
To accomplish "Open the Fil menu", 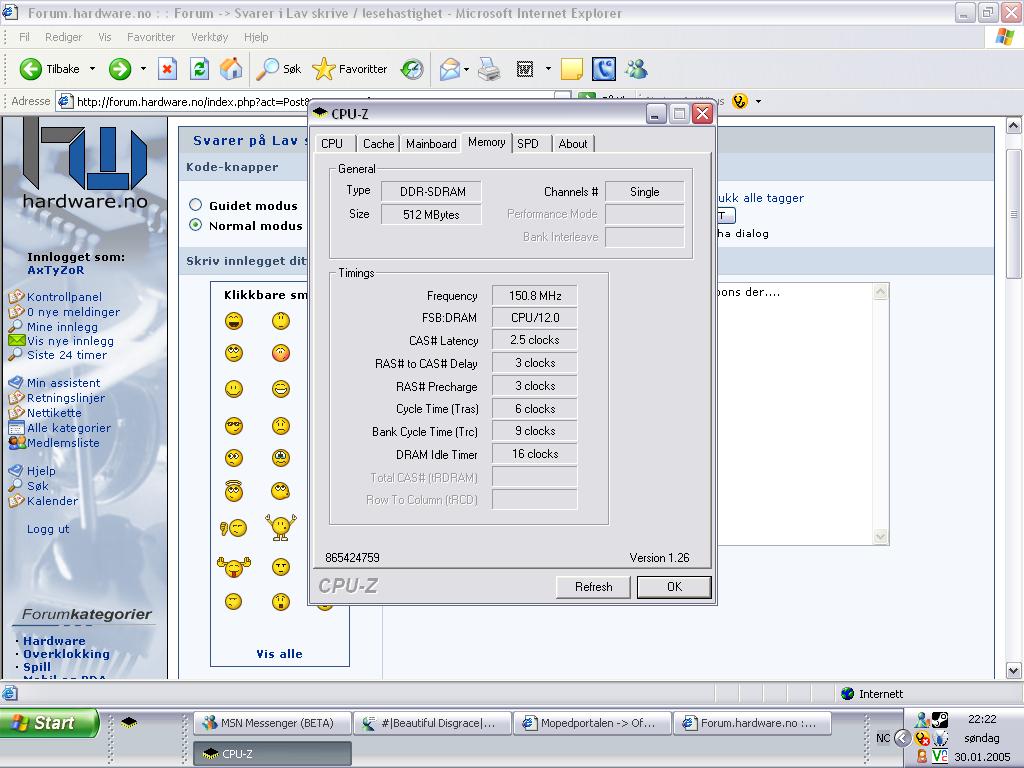I will coord(24,37).
